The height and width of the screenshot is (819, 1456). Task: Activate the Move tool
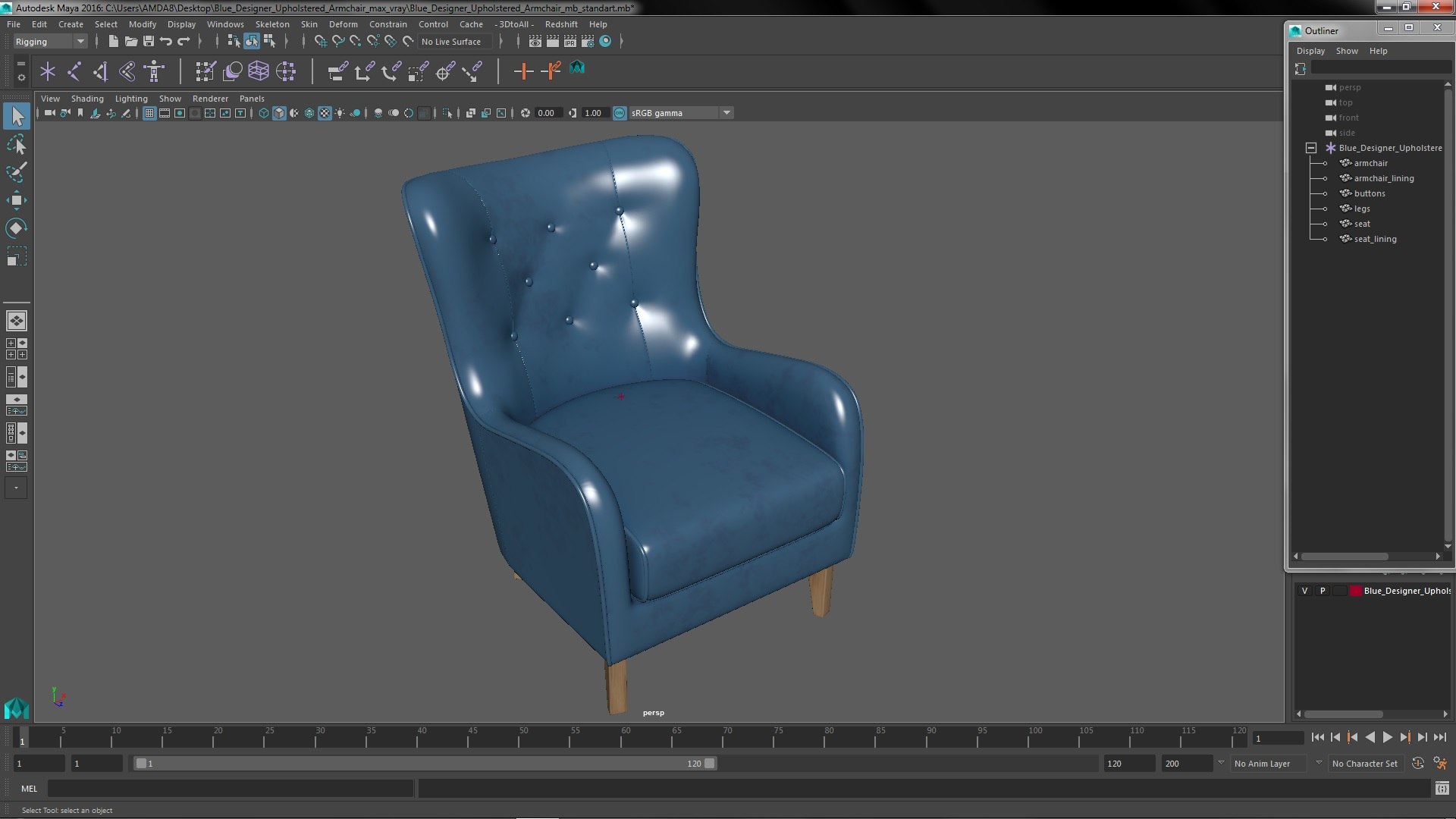click(x=17, y=200)
